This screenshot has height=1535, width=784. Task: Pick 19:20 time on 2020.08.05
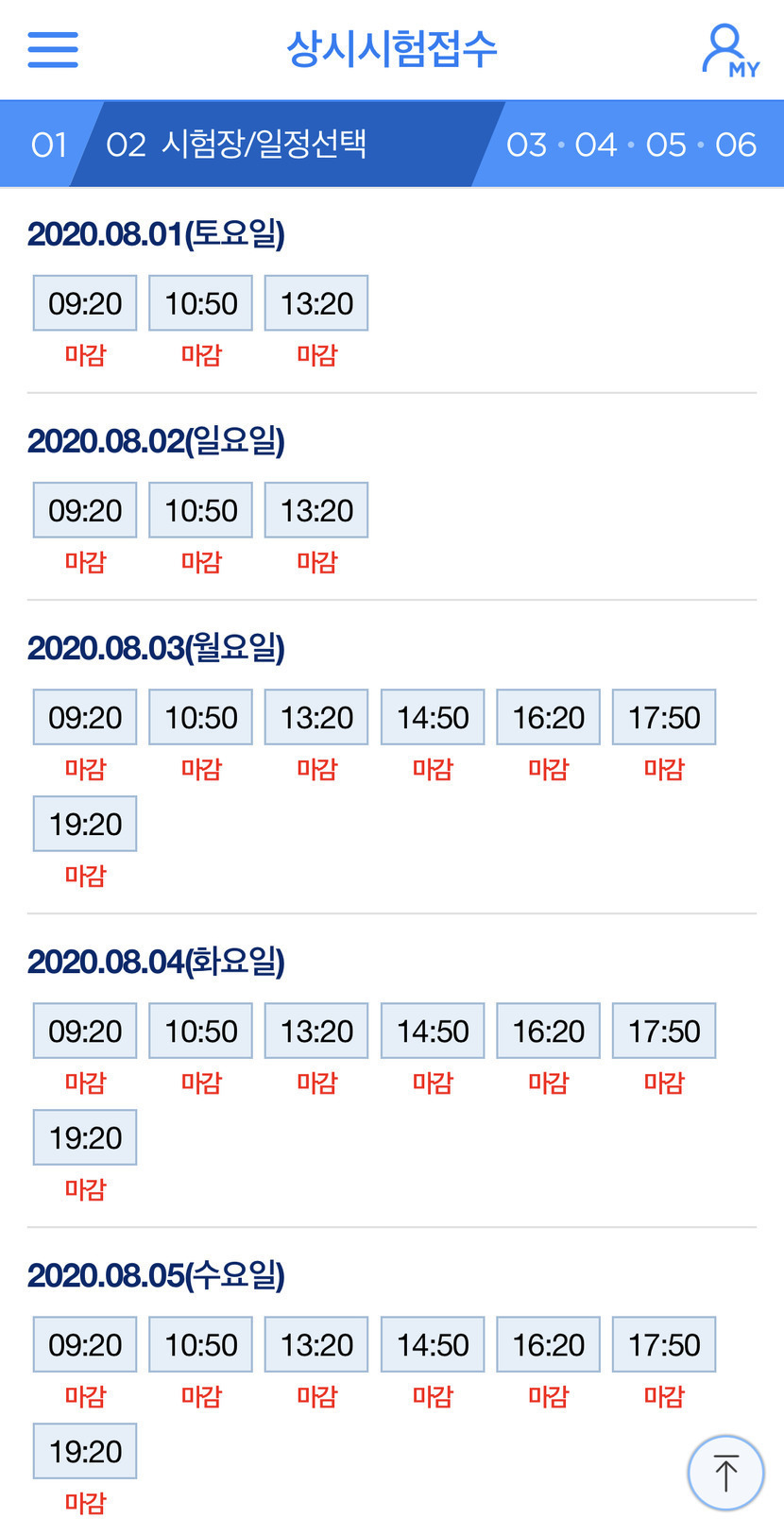85,1451
